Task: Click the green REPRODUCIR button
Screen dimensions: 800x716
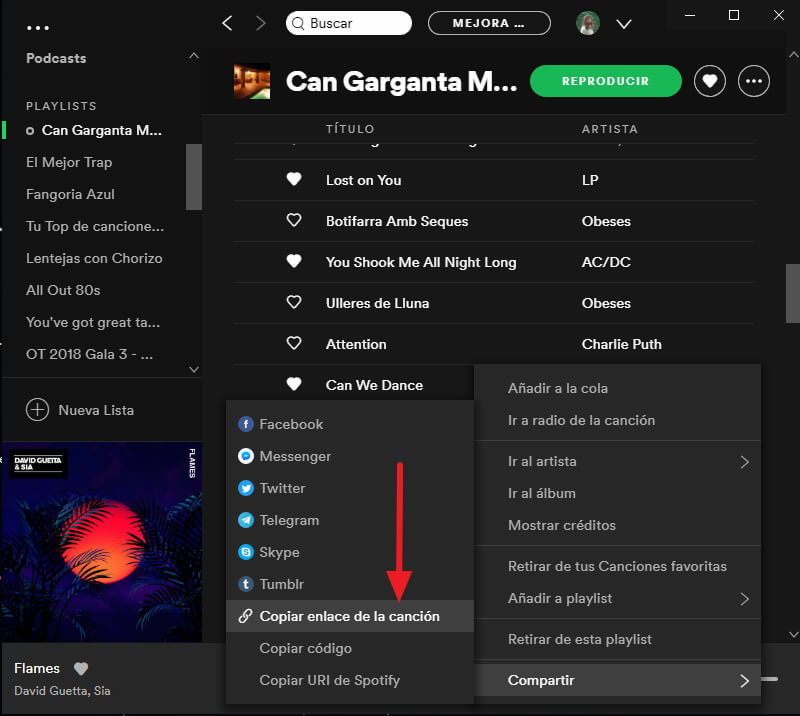Action: [x=606, y=81]
